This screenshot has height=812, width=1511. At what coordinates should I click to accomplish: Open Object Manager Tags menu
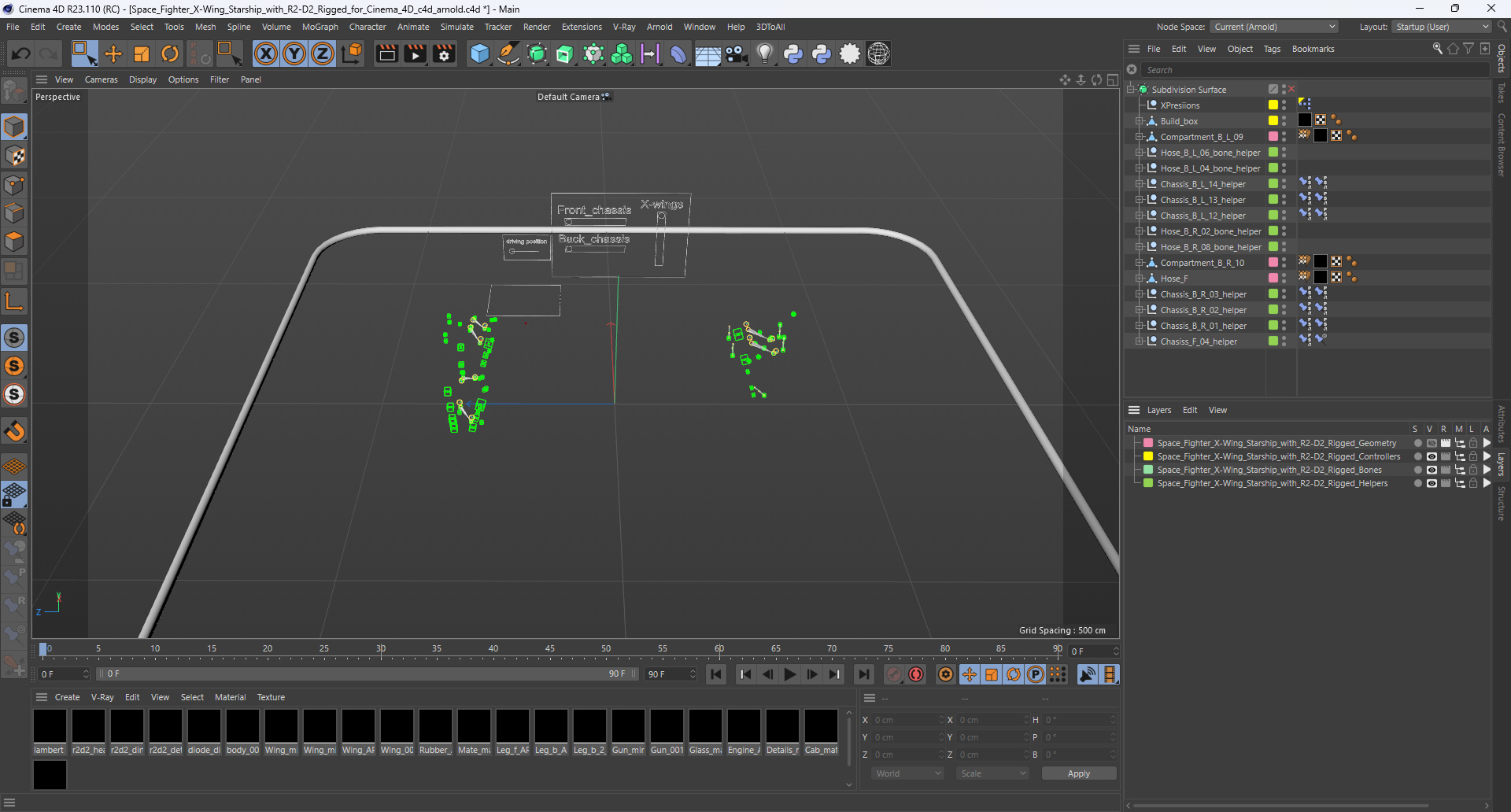[x=1272, y=49]
